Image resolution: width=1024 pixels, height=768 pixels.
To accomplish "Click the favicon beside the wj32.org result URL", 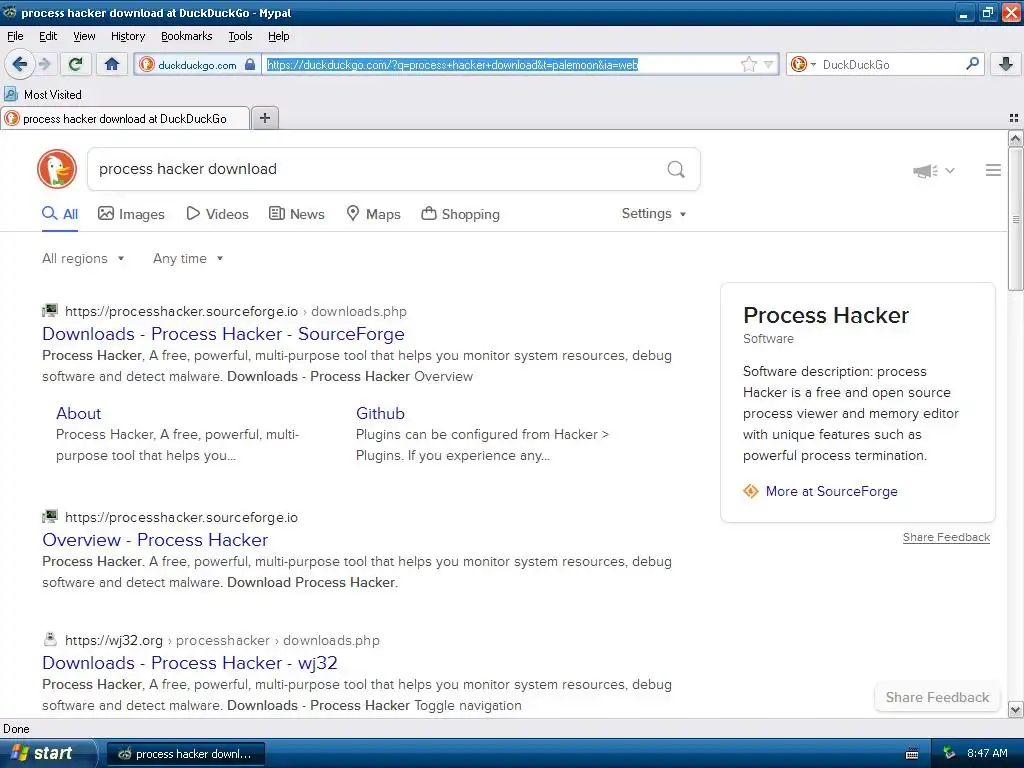I will [x=50, y=639].
